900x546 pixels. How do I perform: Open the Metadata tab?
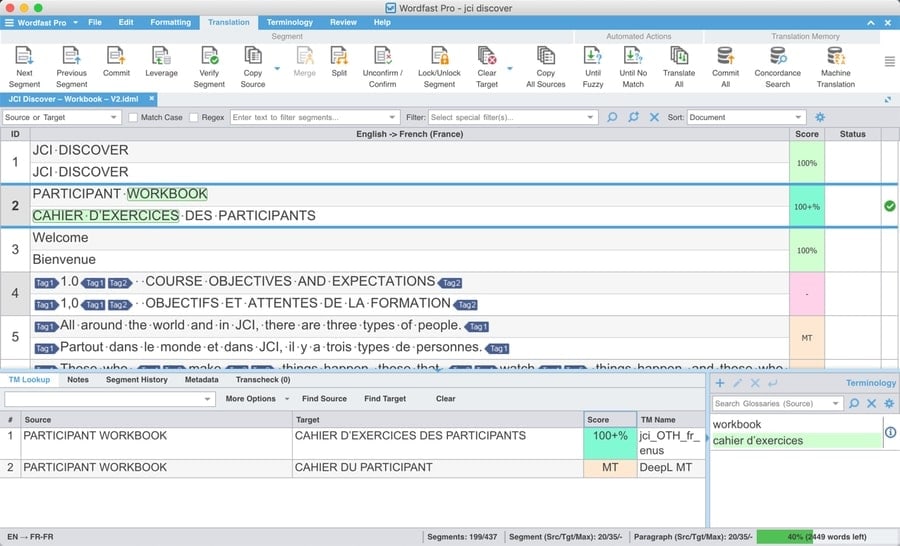click(201, 380)
